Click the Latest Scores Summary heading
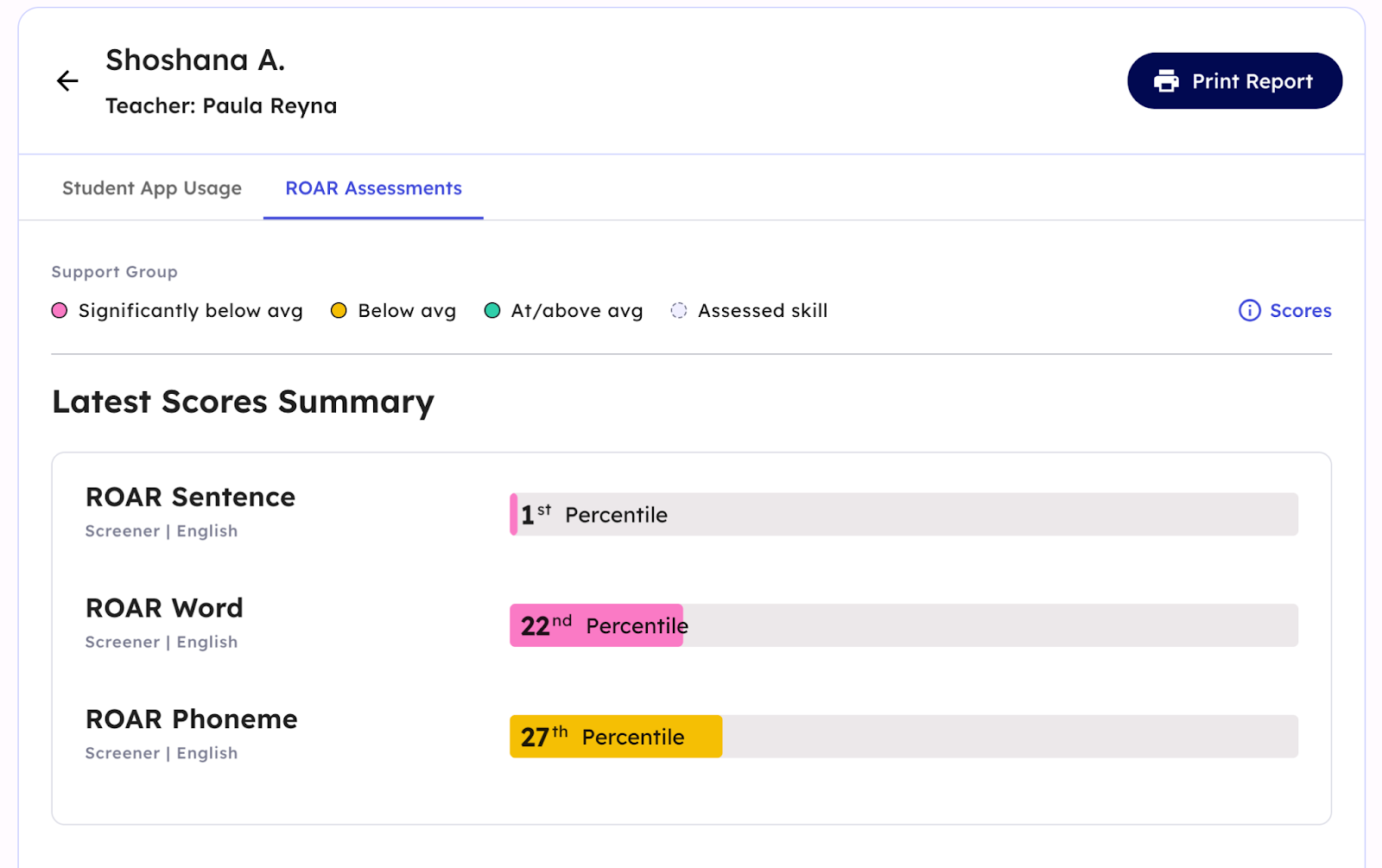The width and height of the screenshot is (1382, 868). 243,402
